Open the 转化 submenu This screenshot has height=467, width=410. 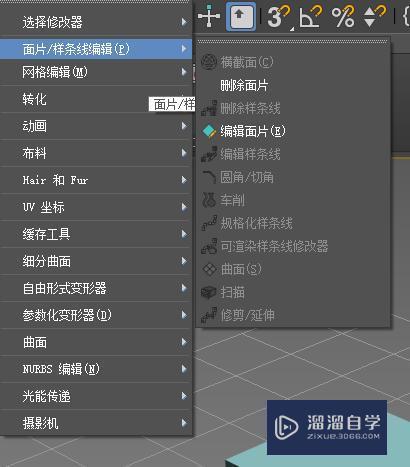coord(96,99)
